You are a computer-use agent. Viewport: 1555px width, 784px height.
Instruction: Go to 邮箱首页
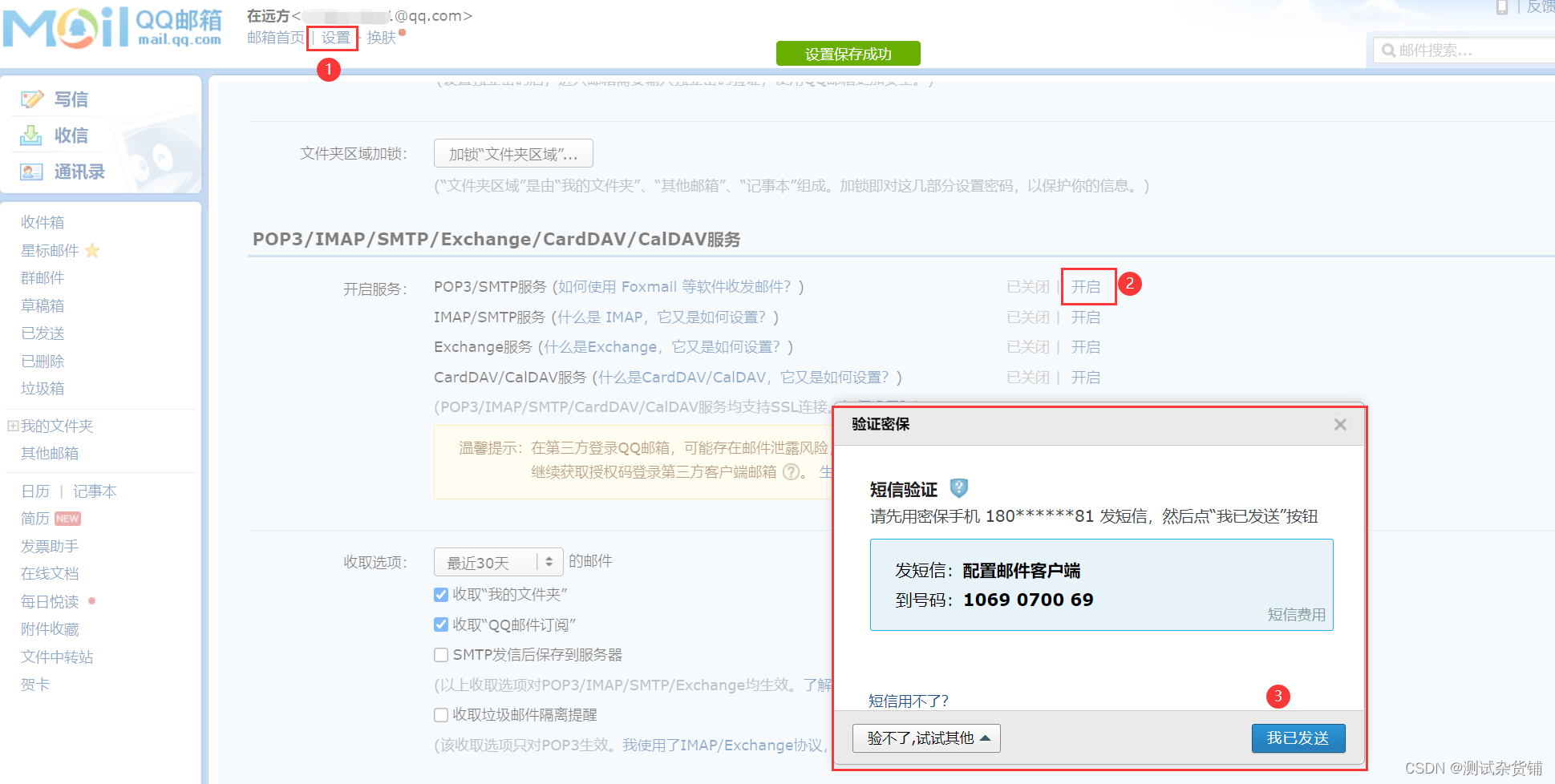point(274,37)
